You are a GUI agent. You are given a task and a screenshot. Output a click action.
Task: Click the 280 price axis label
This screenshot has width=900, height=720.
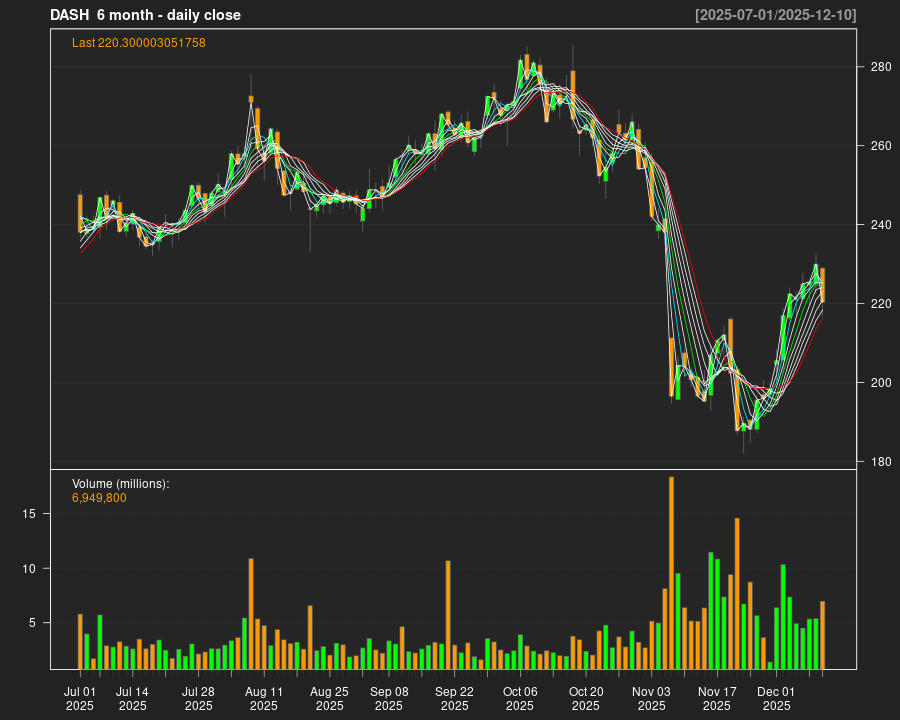click(878, 67)
